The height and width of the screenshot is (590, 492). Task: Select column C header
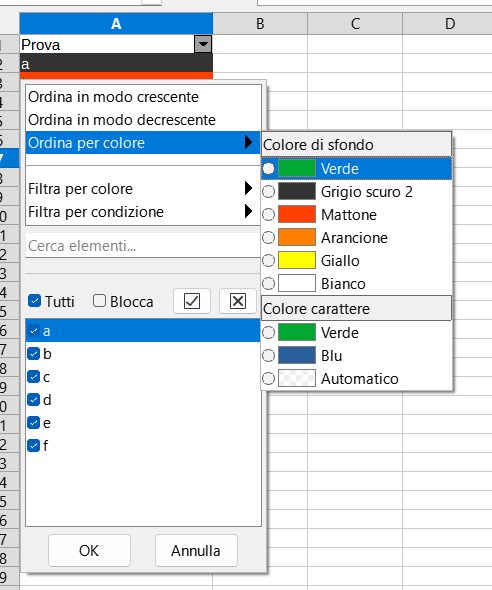pyautogui.click(x=355, y=23)
